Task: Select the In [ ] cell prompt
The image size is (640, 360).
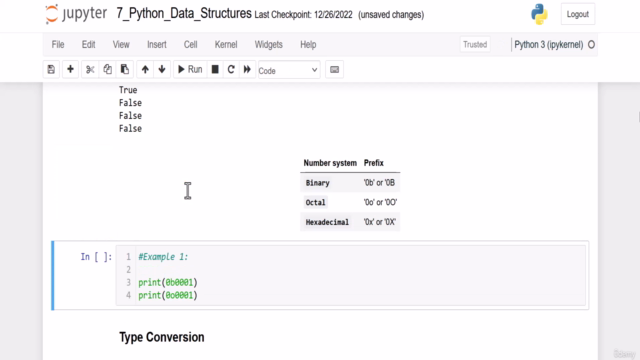Action: (x=96, y=257)
